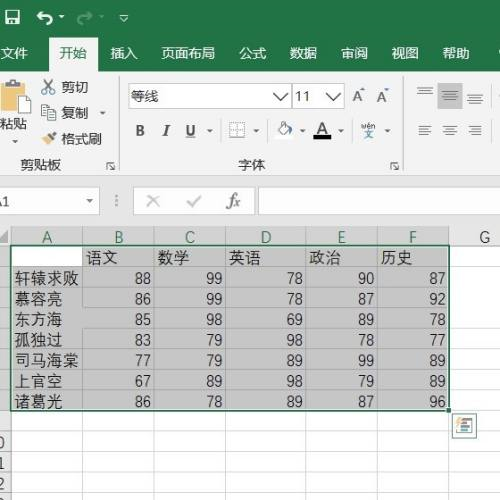
Task: Click the 诸葛光 name cell
Action: pyautogui.click(x=47, y=401)
